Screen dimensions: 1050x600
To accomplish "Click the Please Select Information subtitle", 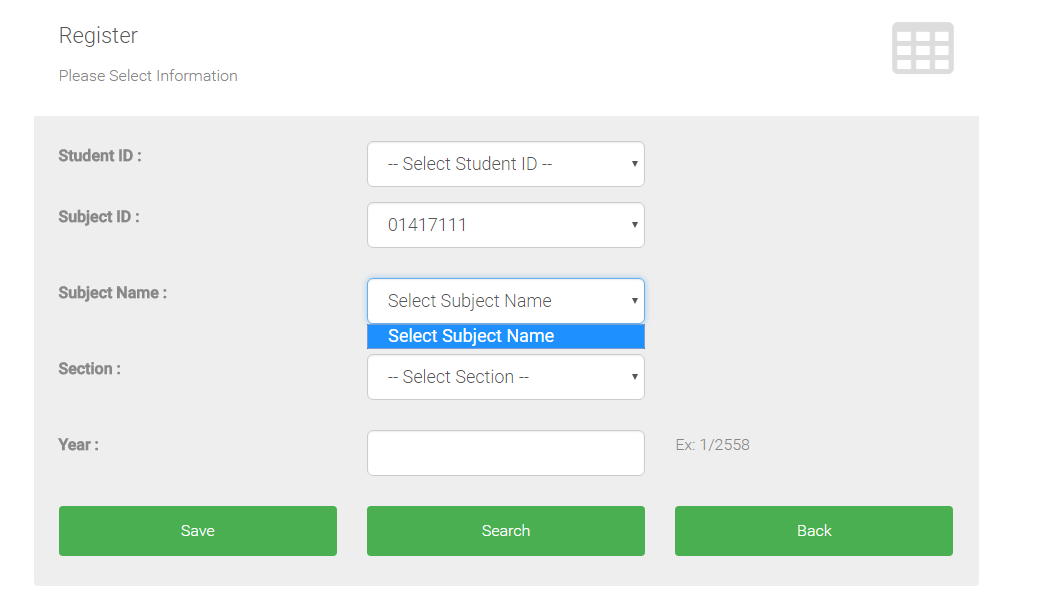I will [148, 76].
